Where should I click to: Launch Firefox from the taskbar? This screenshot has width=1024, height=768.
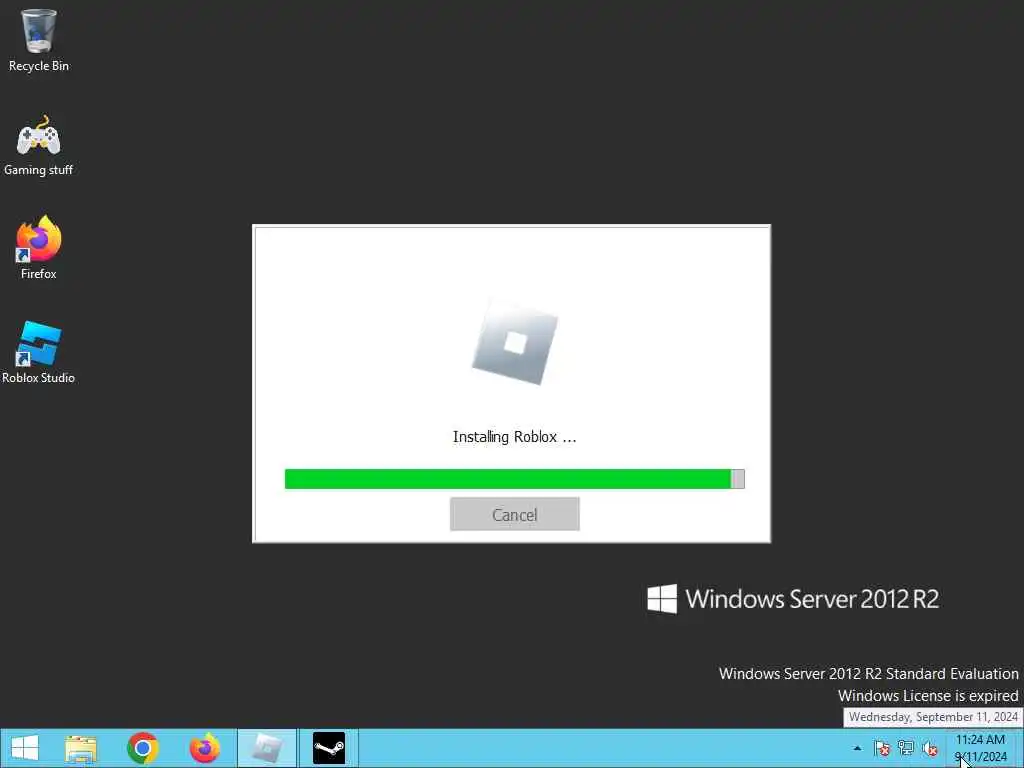(x=204, y=748)
